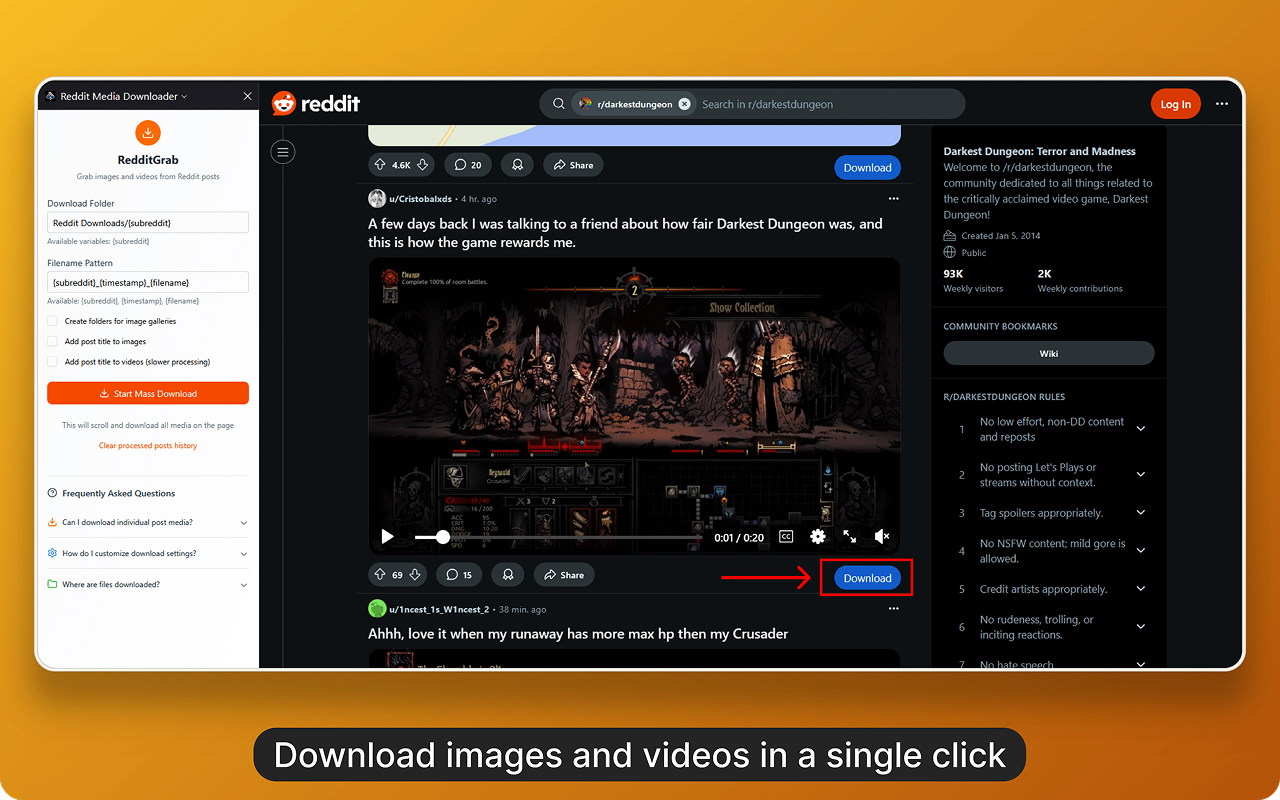Screen dimensions: 1280x800
Task: Click the Reddit logo home link
Action: pos(316,103)
